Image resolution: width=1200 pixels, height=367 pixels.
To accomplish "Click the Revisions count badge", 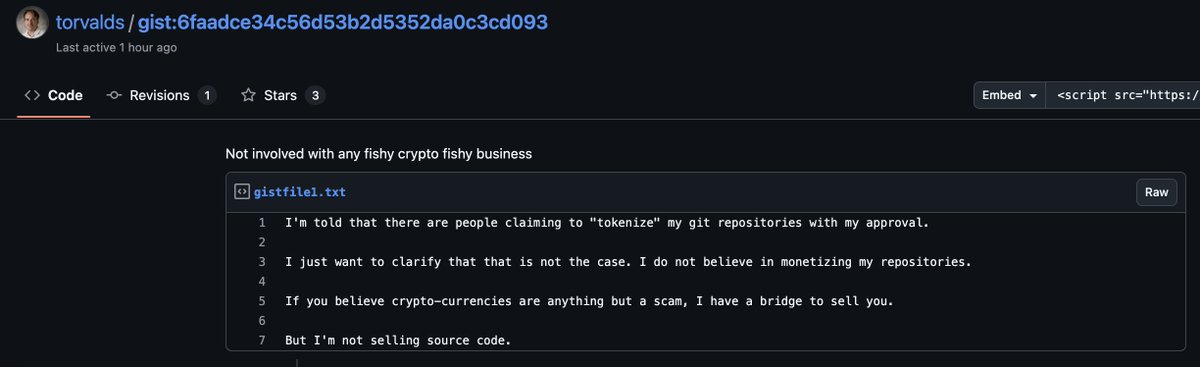I will [207, 96].
